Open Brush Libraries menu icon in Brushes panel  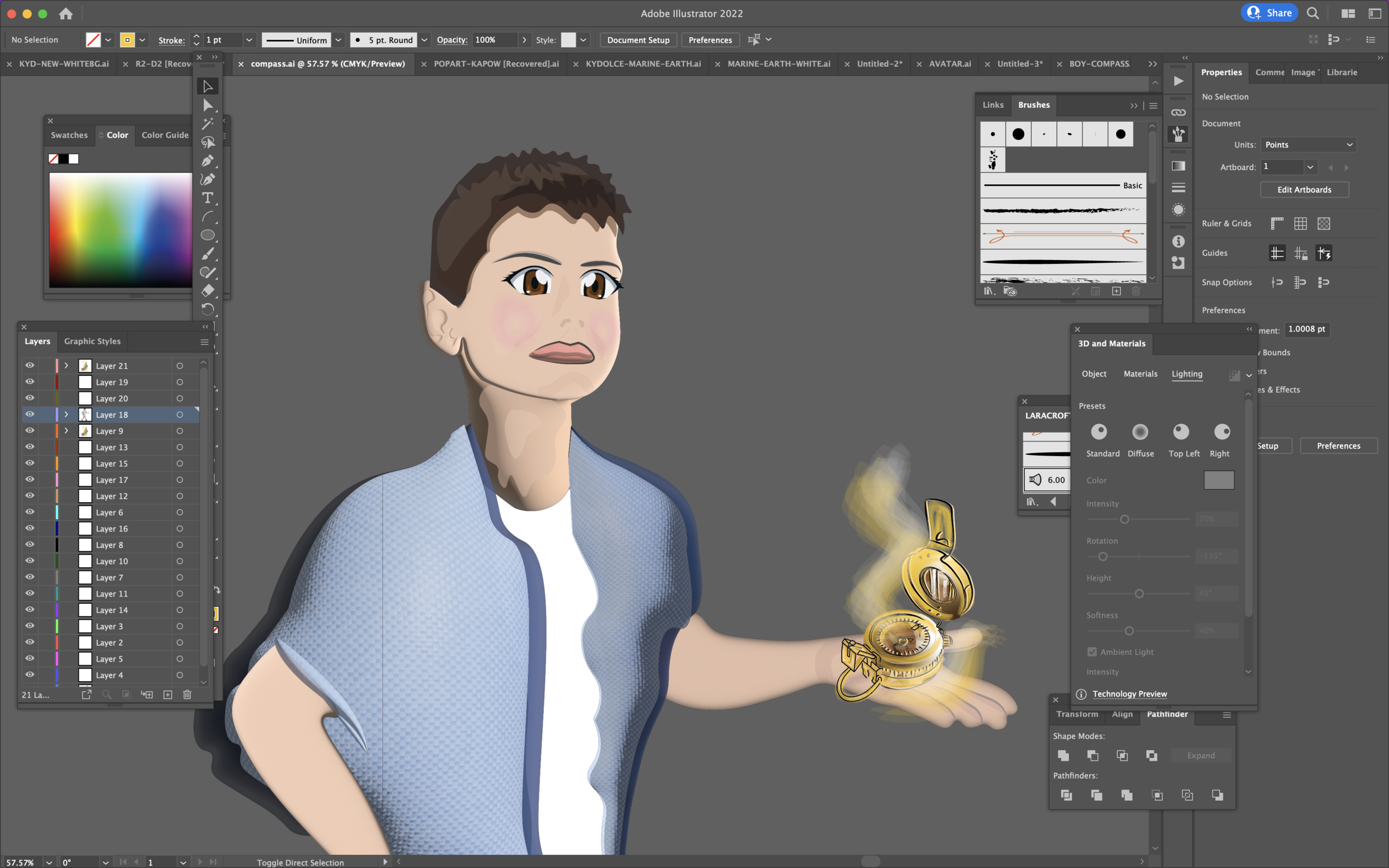click(x=989, y=291)
